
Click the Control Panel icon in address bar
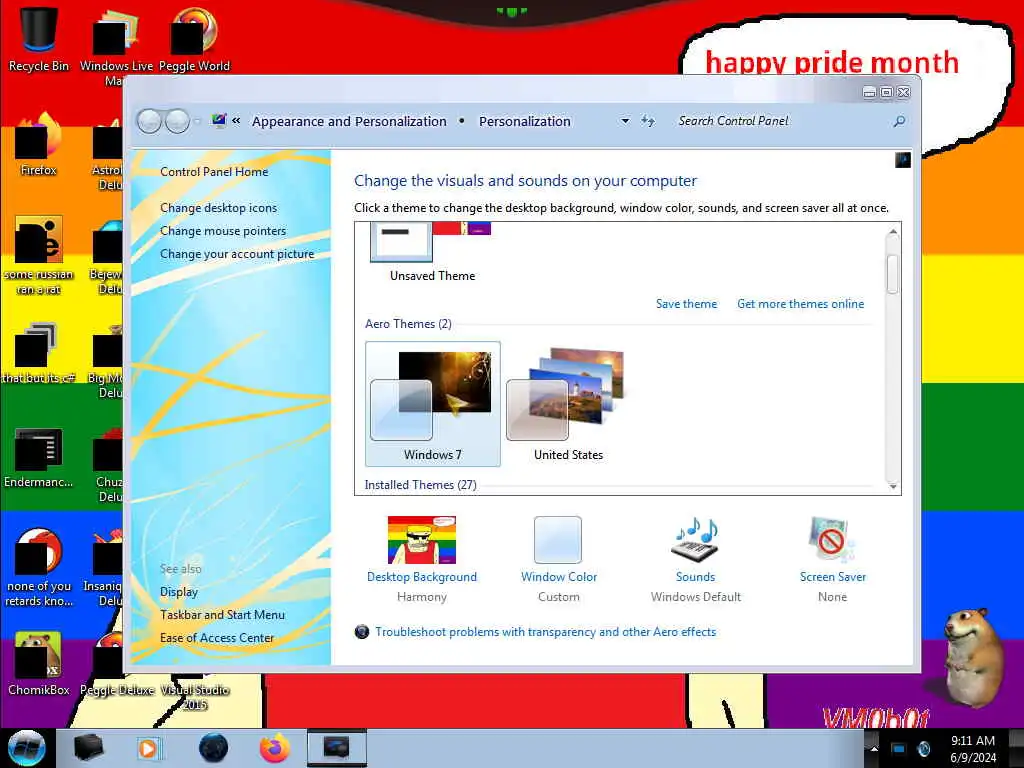[219, 121]
